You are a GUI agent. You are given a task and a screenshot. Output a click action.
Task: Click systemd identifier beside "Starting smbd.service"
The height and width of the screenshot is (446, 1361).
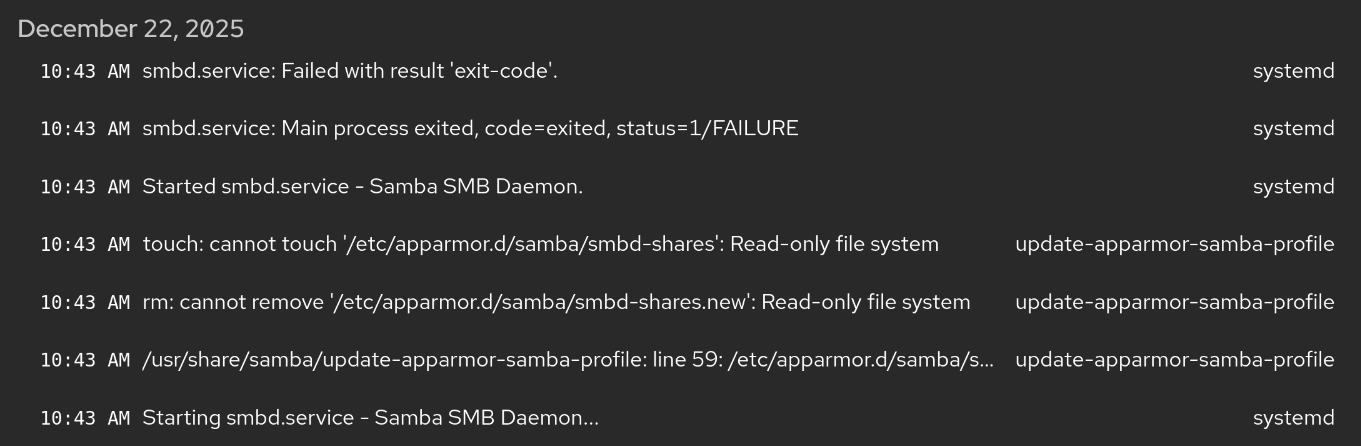click(x=1293, y=418)
